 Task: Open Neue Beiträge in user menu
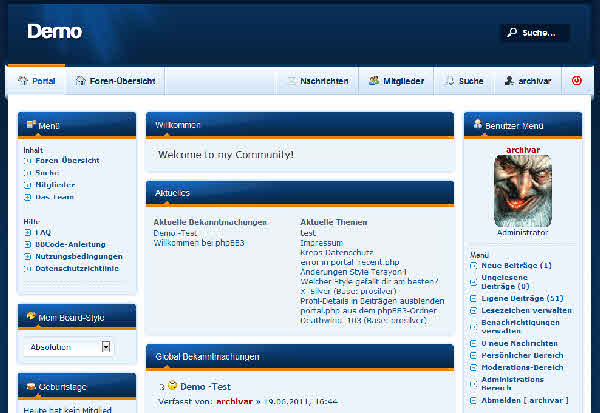(x=516, y=266)
